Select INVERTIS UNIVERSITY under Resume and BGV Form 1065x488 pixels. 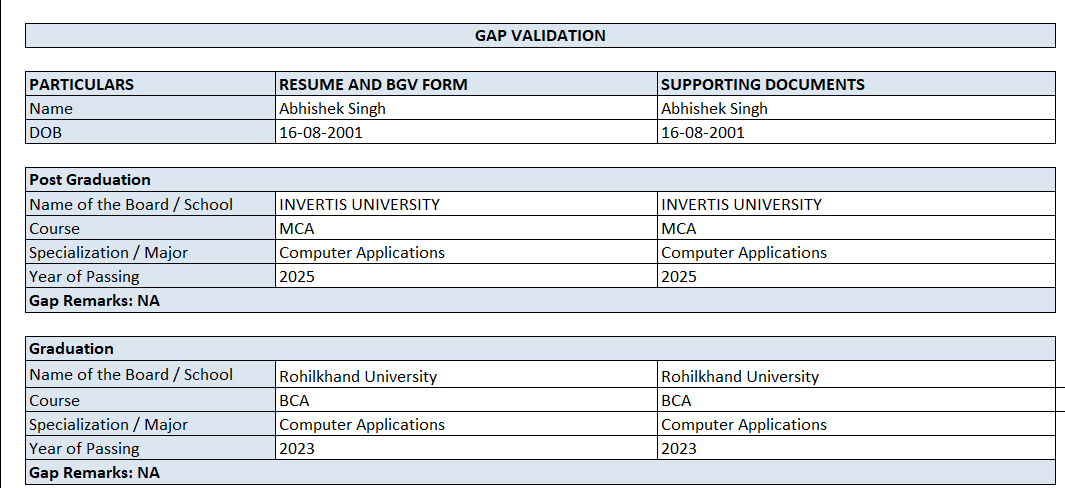click(x=359, y=204)
